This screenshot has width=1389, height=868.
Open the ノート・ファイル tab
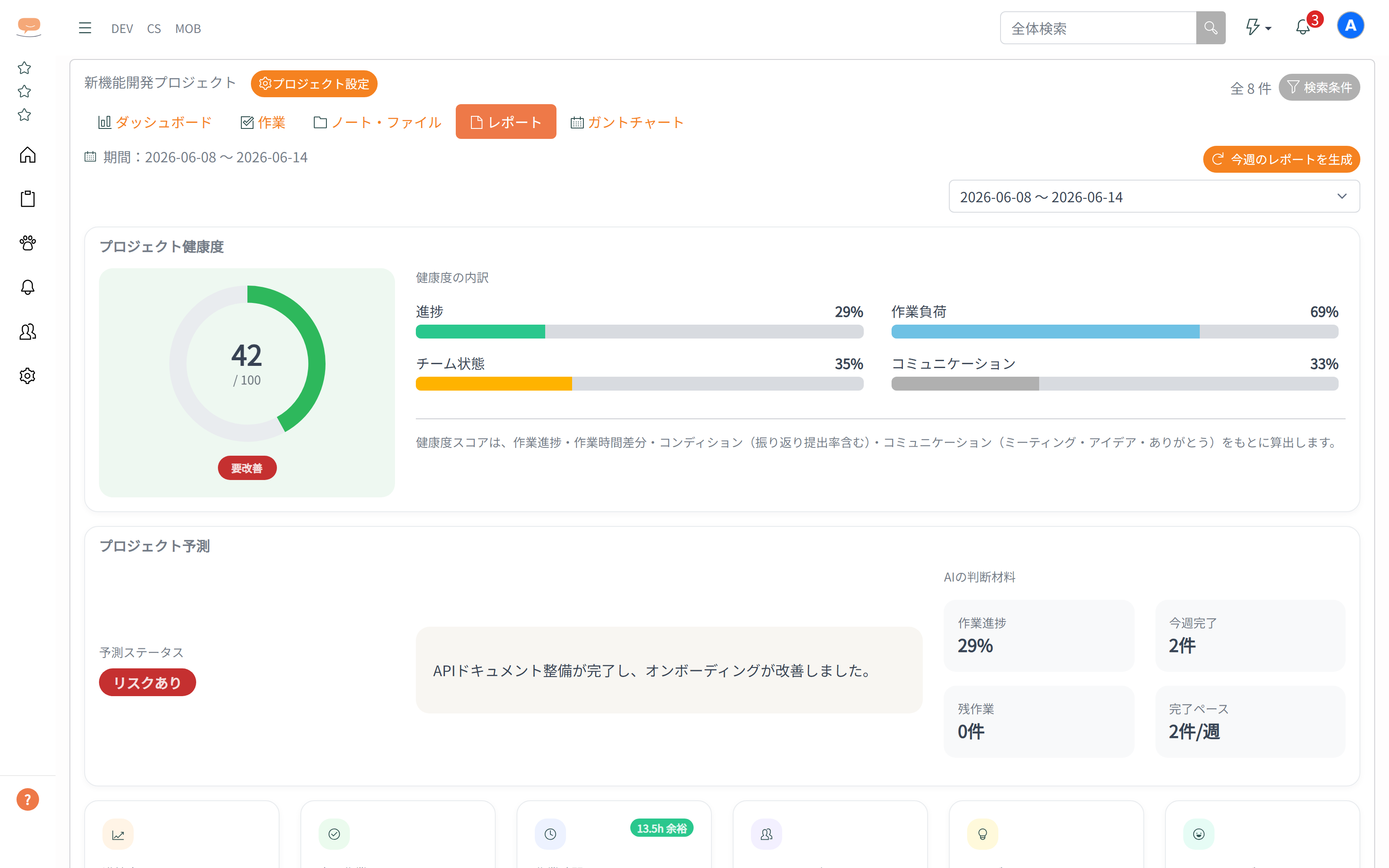[377, 122]
